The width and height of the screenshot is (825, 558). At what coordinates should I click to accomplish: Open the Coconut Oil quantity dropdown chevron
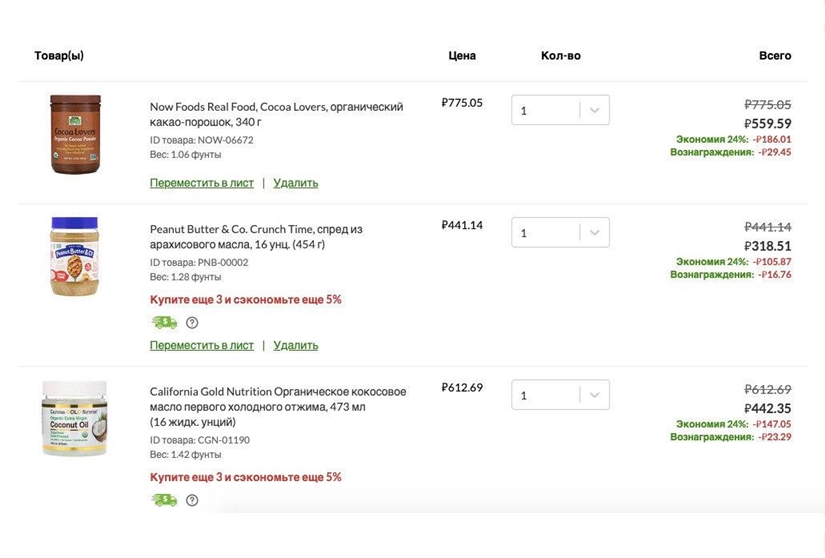pyautogui.click(x=594, y=396)
